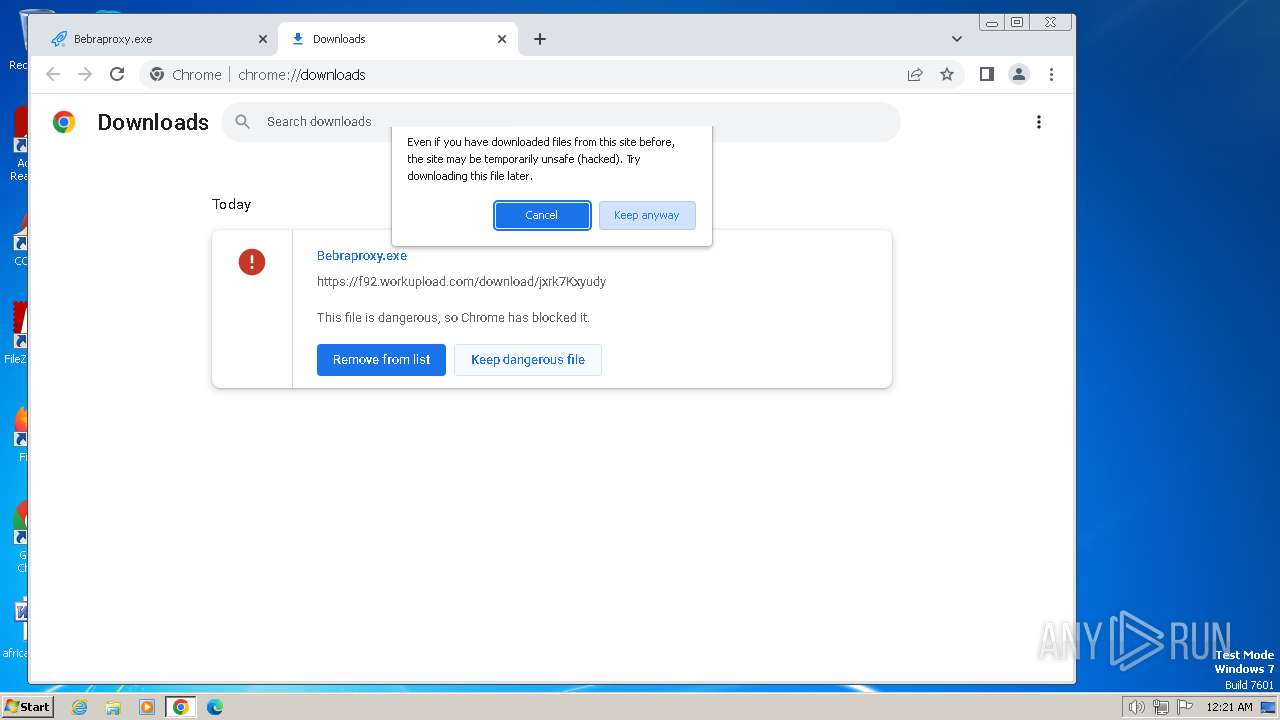The image size is (1280, 720).
Task: Select the Downloads tab
Action: pos(398,39)
